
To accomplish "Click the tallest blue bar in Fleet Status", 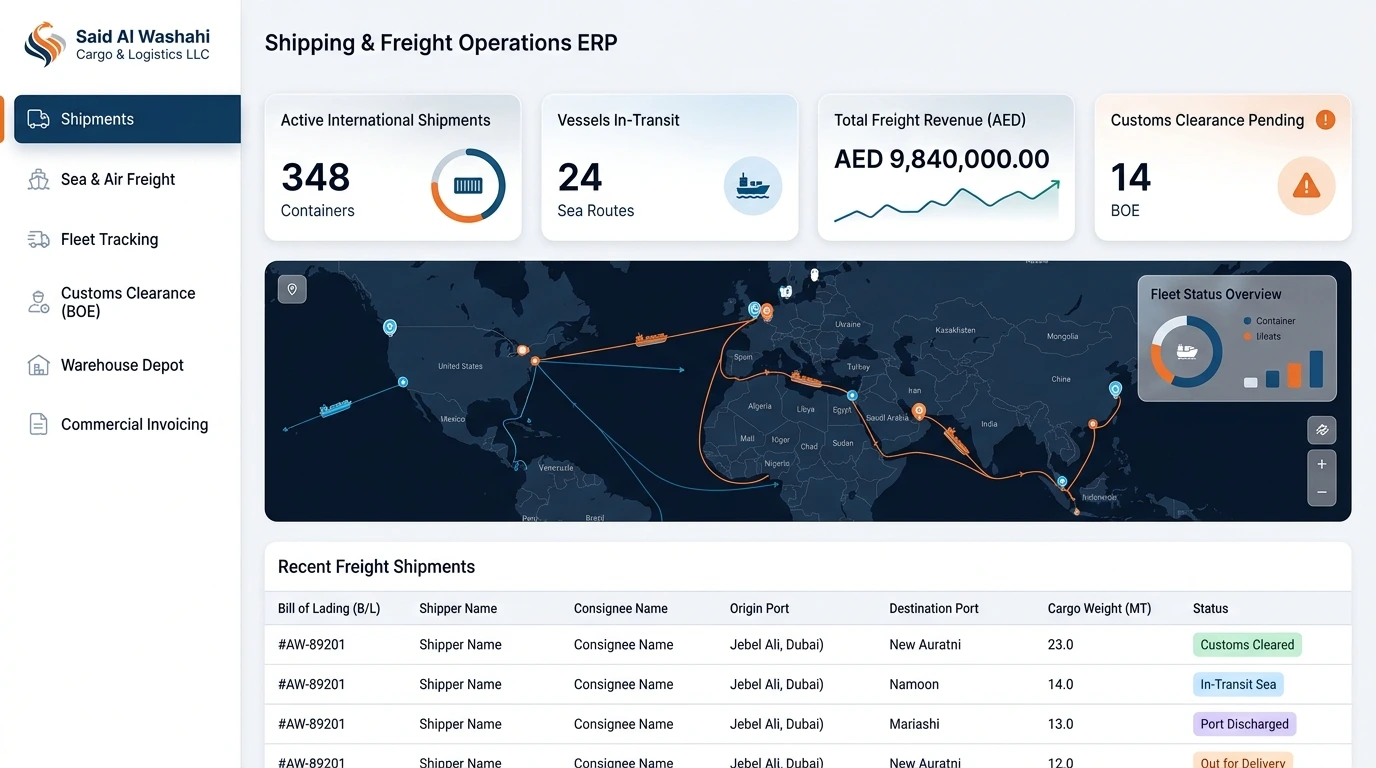I will (x=1316, y=369).
